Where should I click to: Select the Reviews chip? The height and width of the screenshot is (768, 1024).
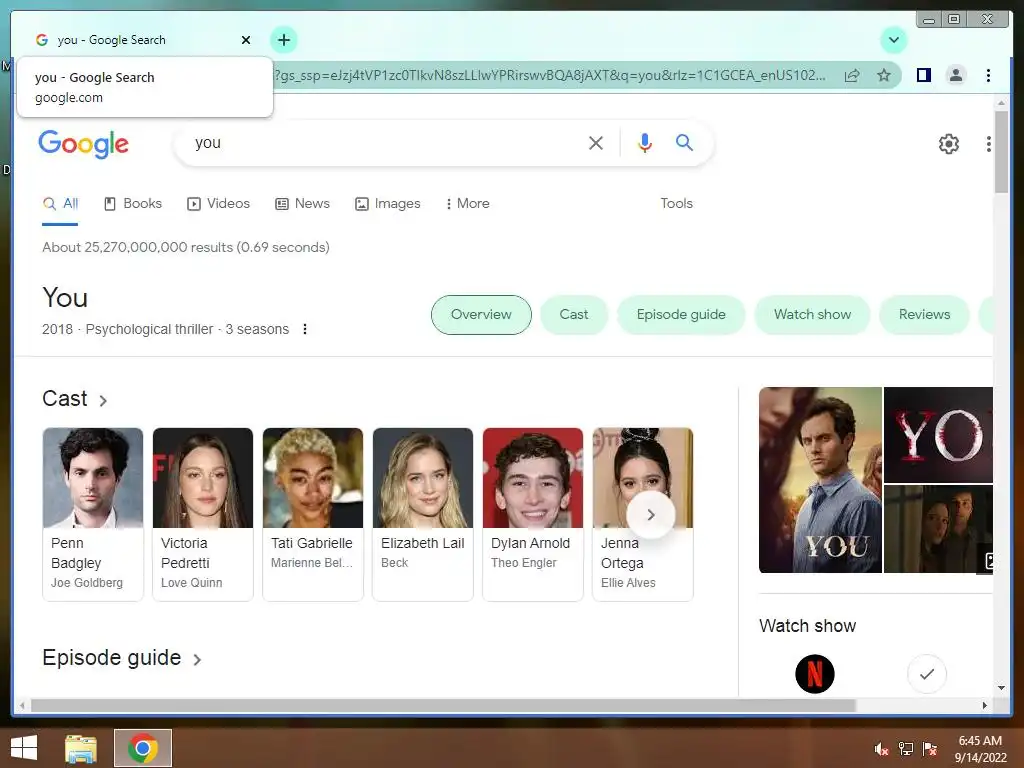click(x=924, y=315)
